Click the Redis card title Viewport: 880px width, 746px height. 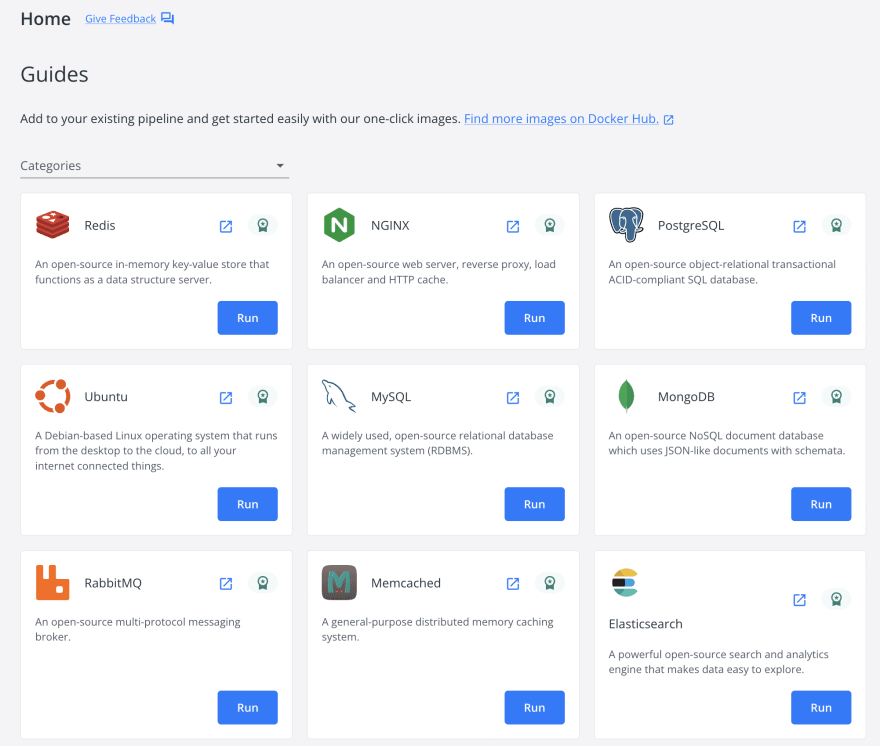100,226
